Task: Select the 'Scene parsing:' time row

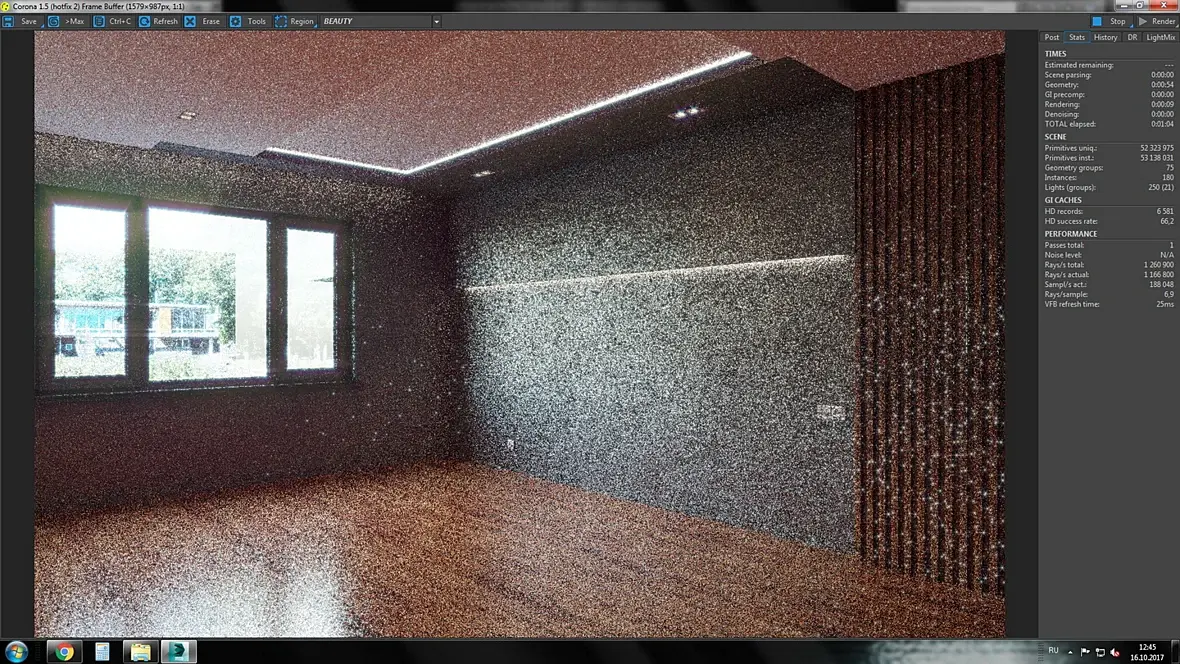Action: click(1109, 75)
